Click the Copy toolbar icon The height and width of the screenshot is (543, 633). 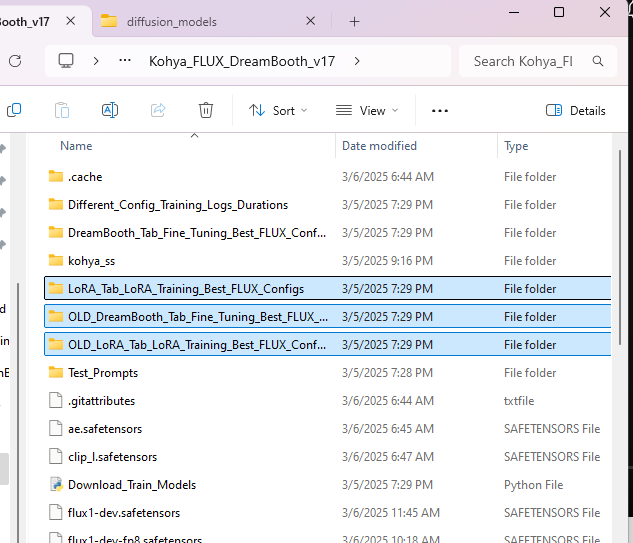coord(14,110)
